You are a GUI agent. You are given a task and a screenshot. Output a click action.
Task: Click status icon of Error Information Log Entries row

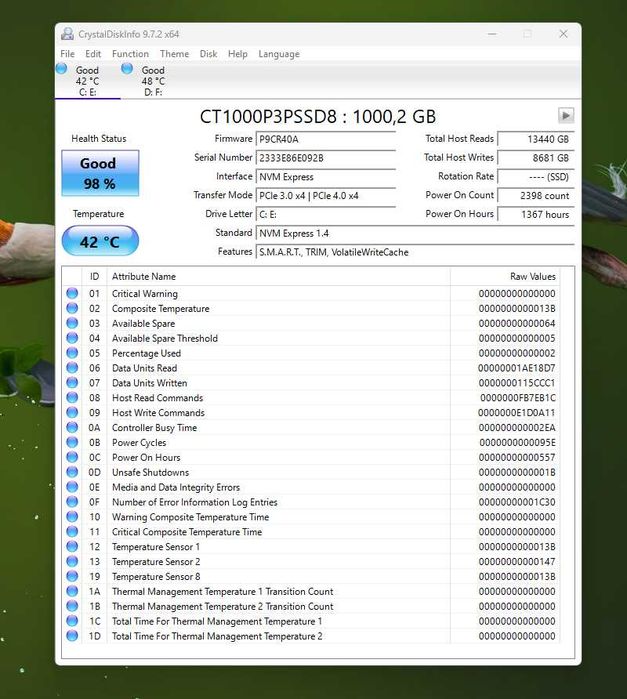pyautogui.click(x=72, y=502)
